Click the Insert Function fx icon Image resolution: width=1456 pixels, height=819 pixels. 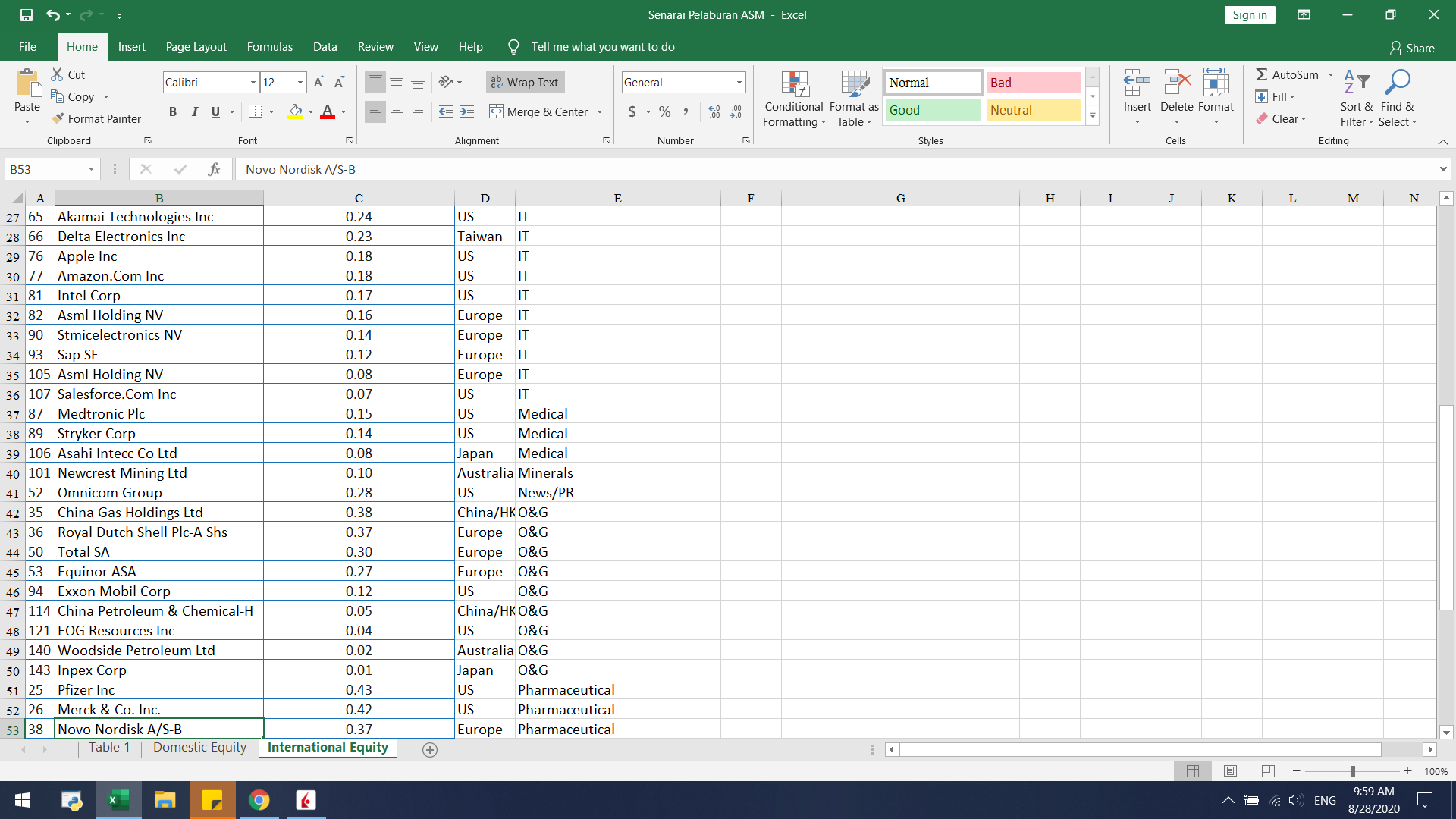[x=214, y=169]
